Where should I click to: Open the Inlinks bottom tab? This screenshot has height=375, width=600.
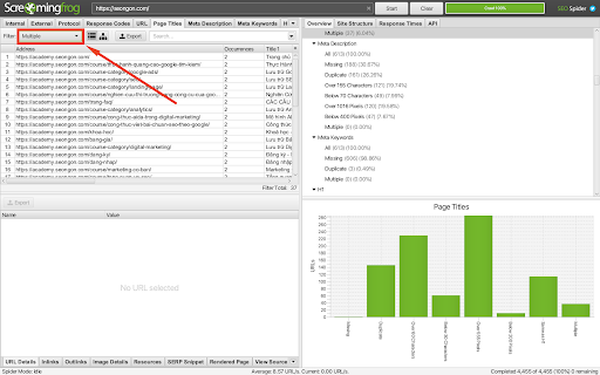(x=50, y=362)
